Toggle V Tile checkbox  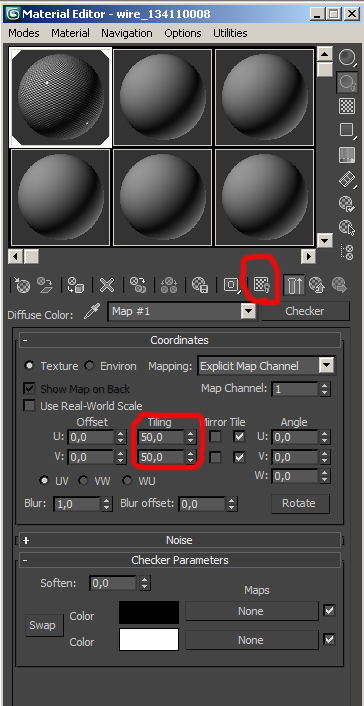coord(239,457)
